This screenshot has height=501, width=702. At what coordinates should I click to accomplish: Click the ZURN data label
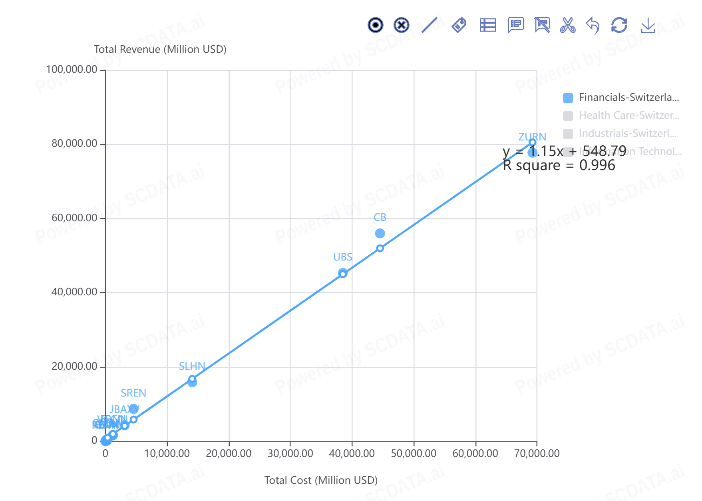[532, 137]
